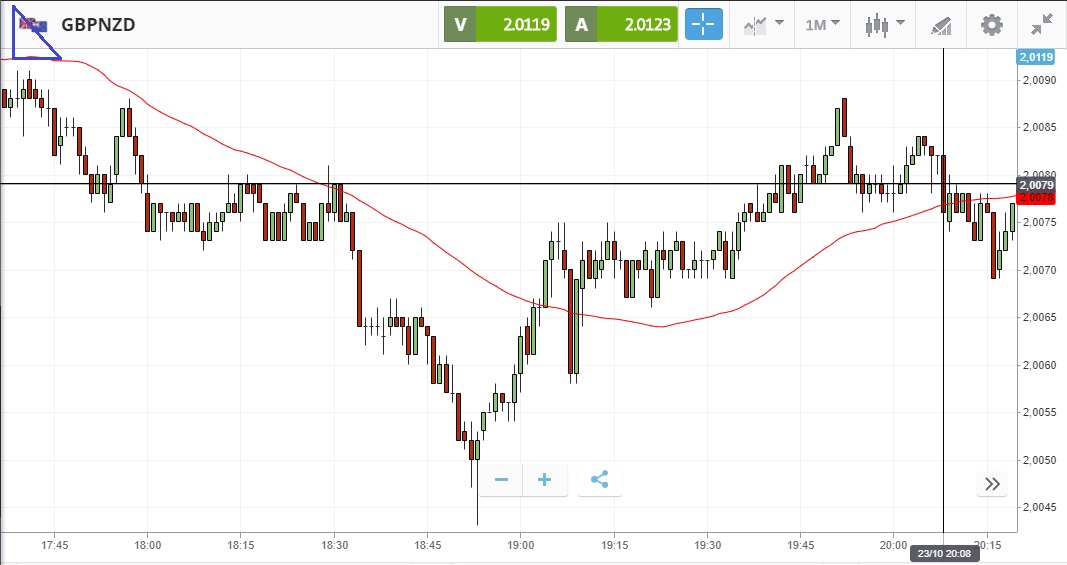Zoom out chart with minus button
This screenshot has width=1067, height=565.
pos(502,480)
